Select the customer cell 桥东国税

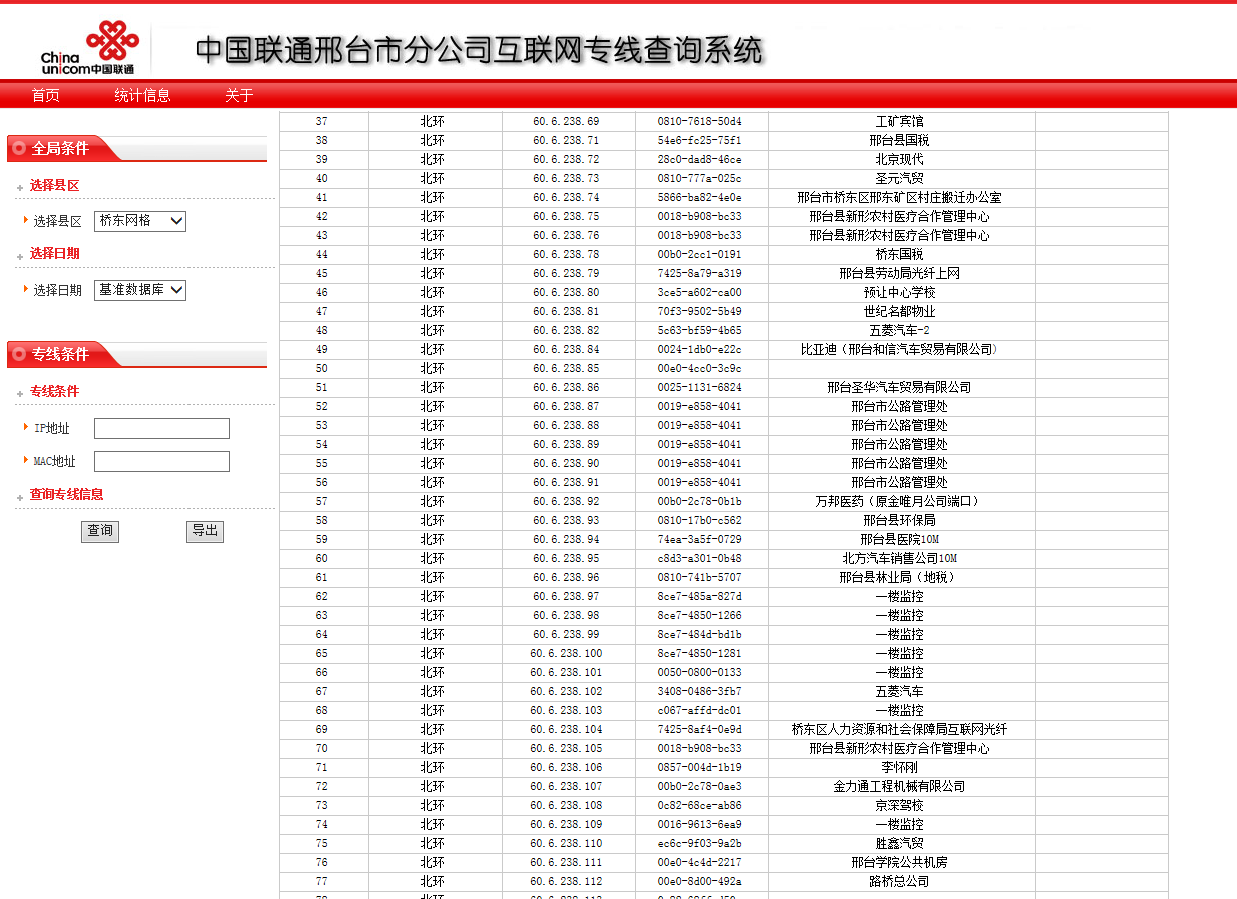(x=901, y=254)
